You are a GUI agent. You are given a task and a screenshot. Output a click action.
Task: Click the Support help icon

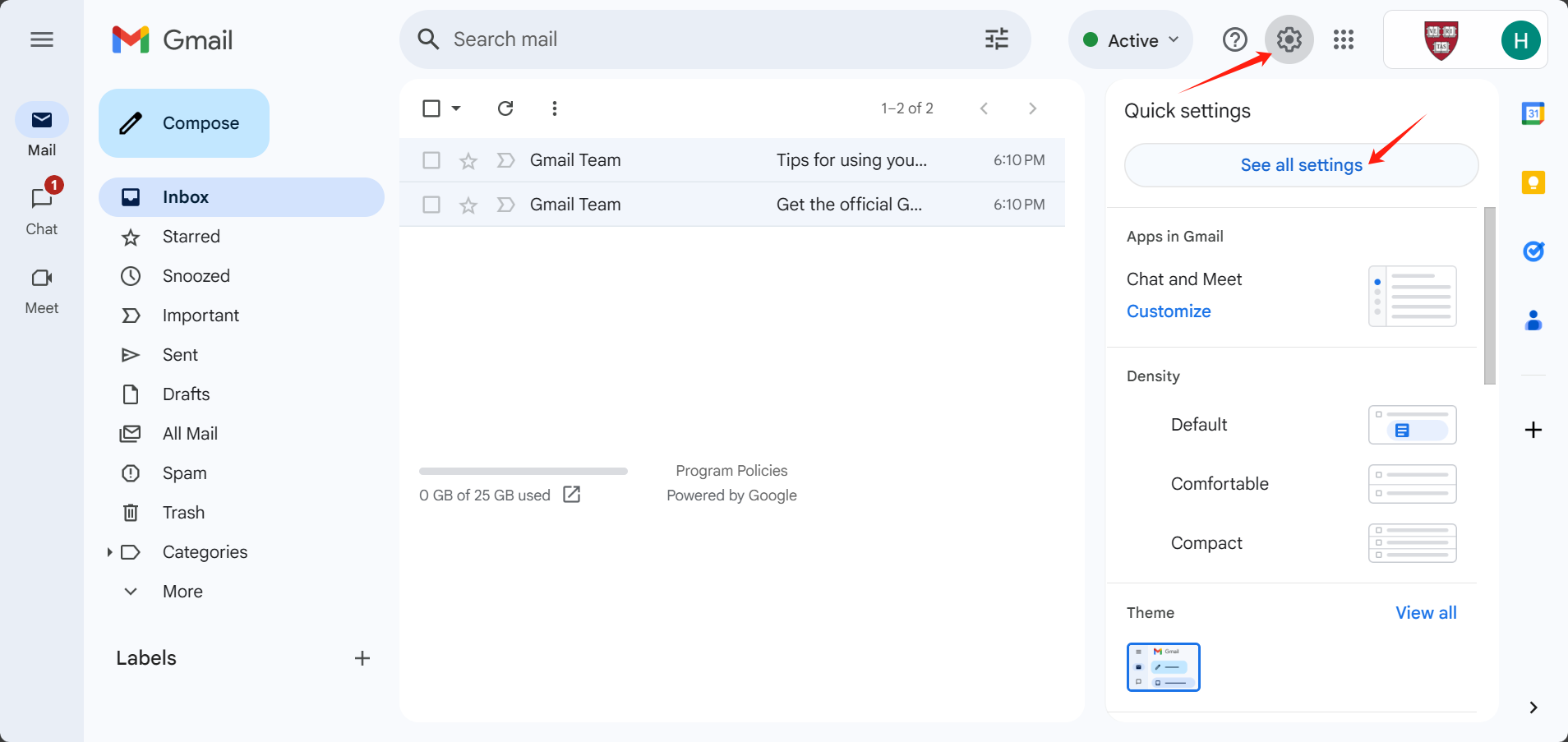[1234, 39]
